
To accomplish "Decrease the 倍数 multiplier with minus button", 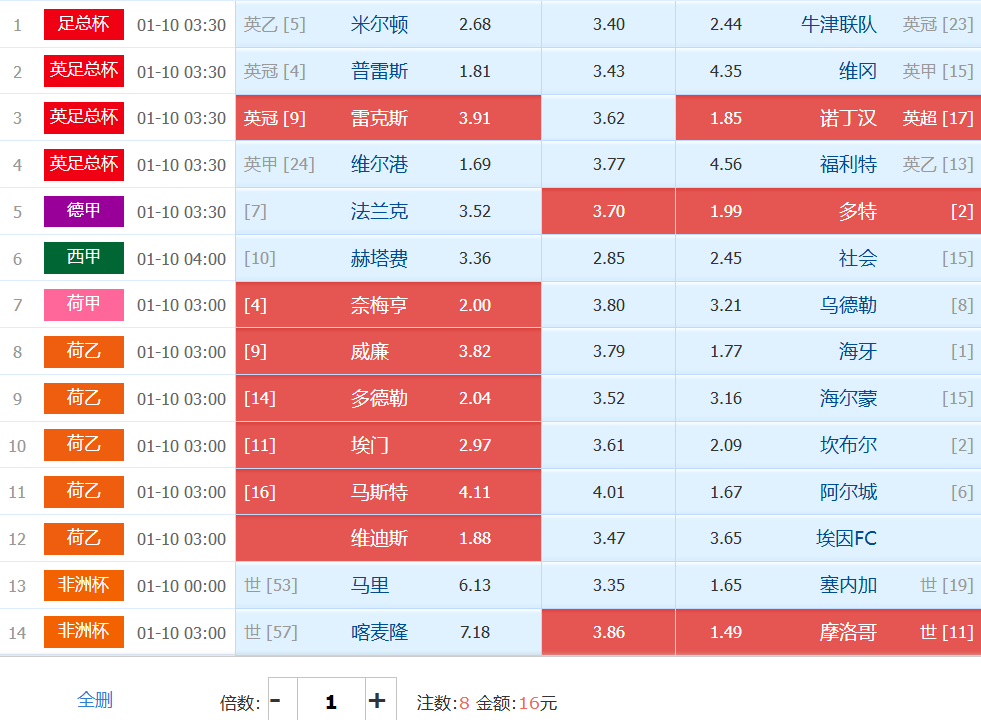I will point(276,701).
